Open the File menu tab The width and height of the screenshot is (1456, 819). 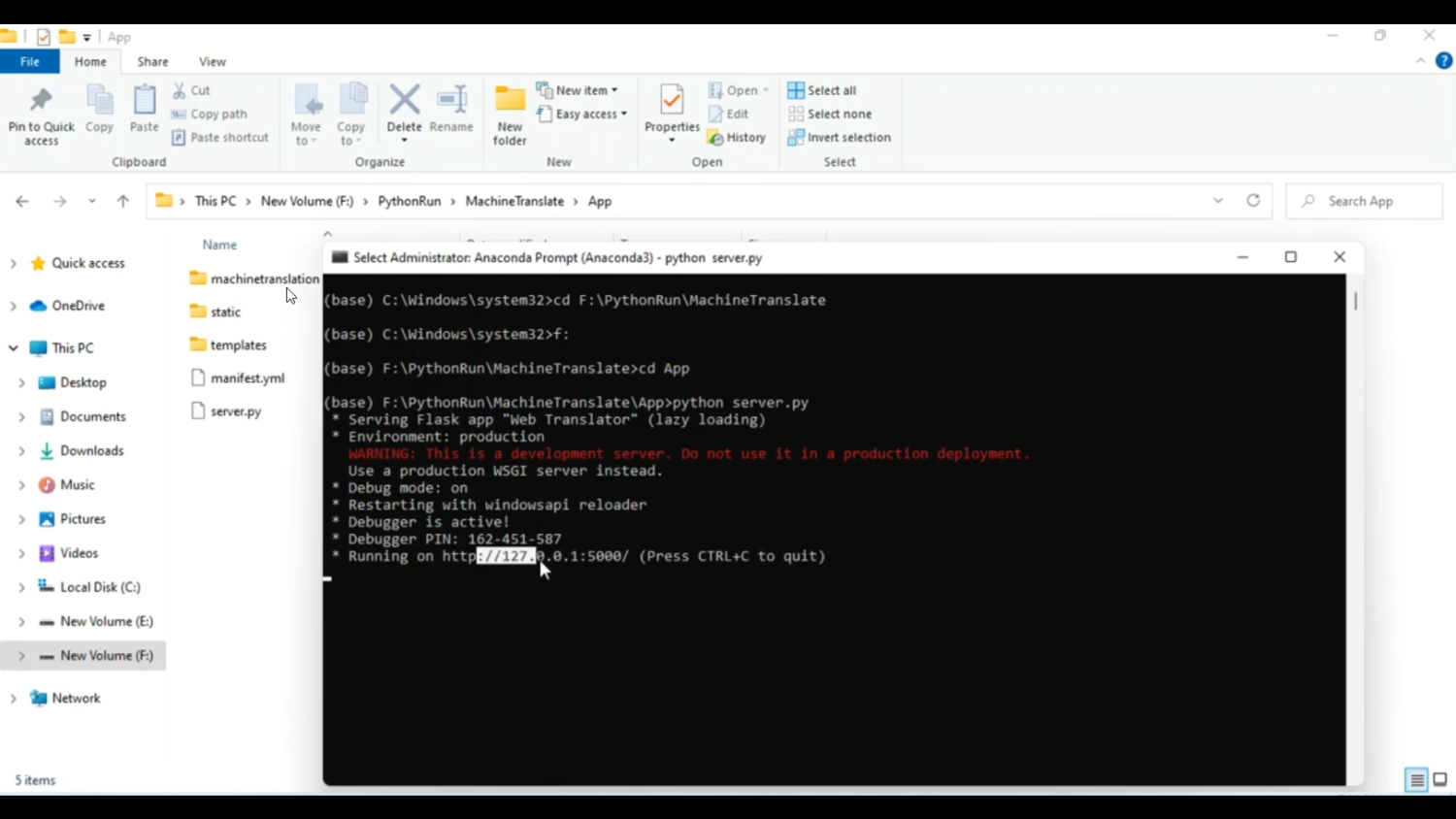point(29,61)
